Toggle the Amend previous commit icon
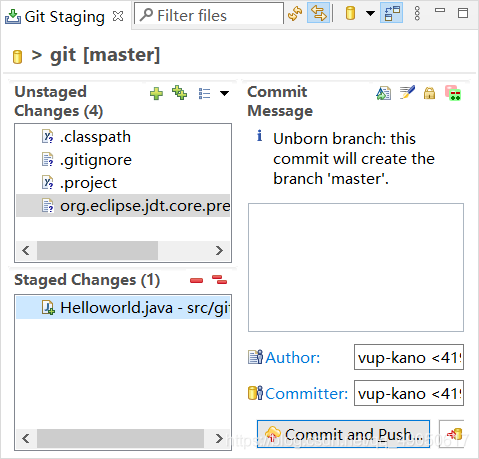This screenshot has height=459, width=479. tap(384, 93)
